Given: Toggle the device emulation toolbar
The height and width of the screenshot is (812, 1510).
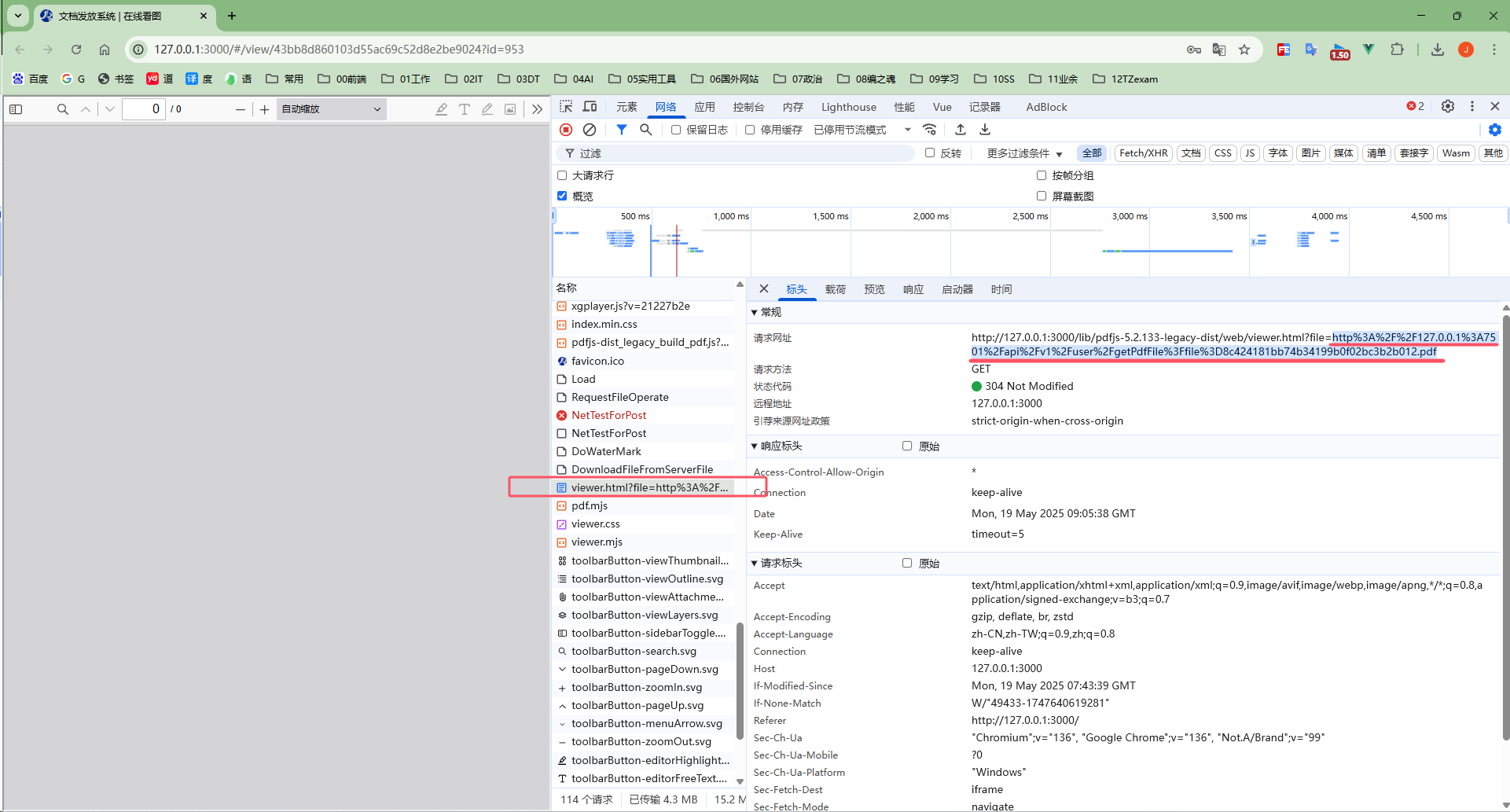Looking at the screenshot, I should click(x=590, y=107).
